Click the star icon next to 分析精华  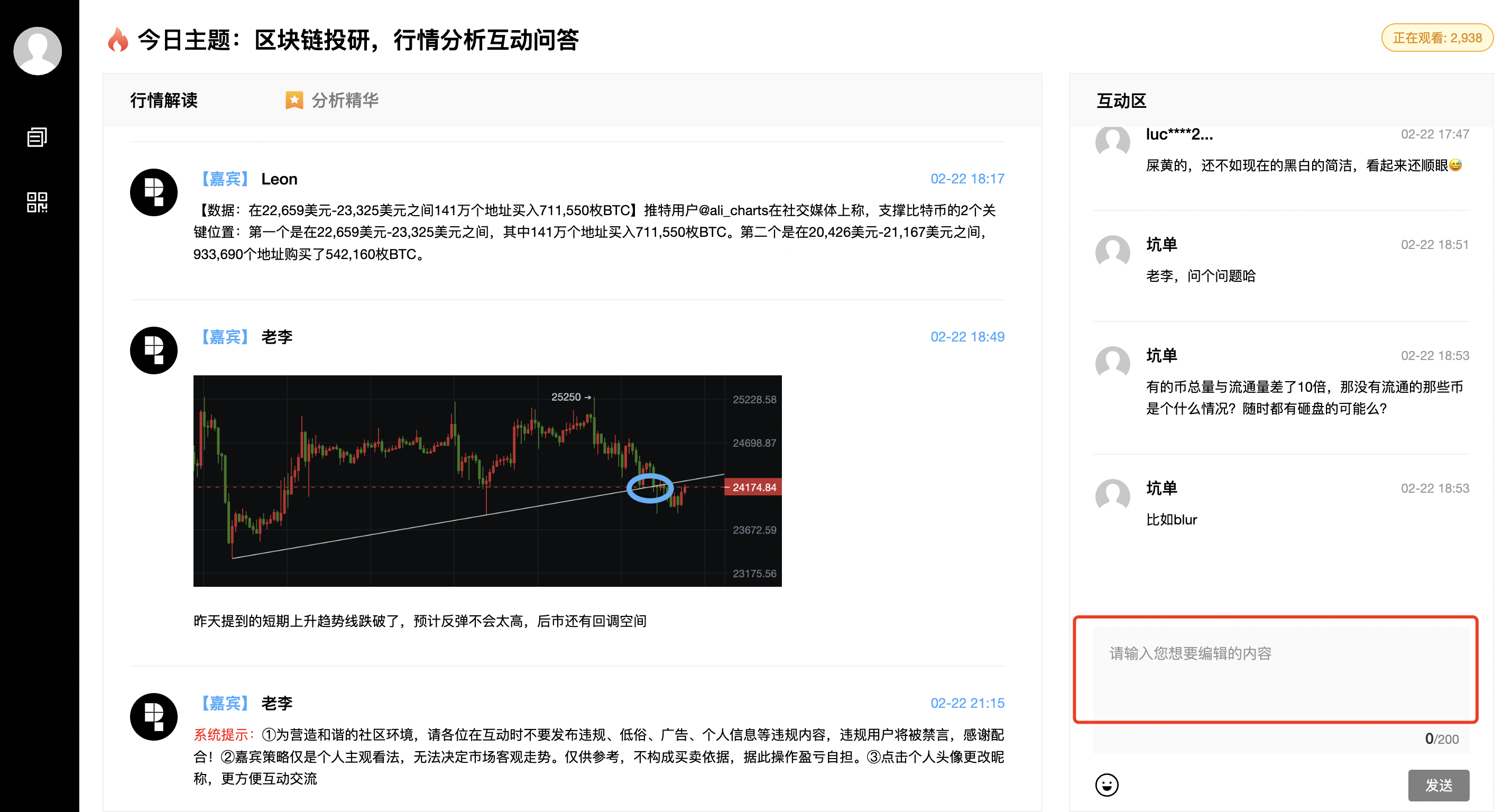pyautogui.click(x=294, y=100)
